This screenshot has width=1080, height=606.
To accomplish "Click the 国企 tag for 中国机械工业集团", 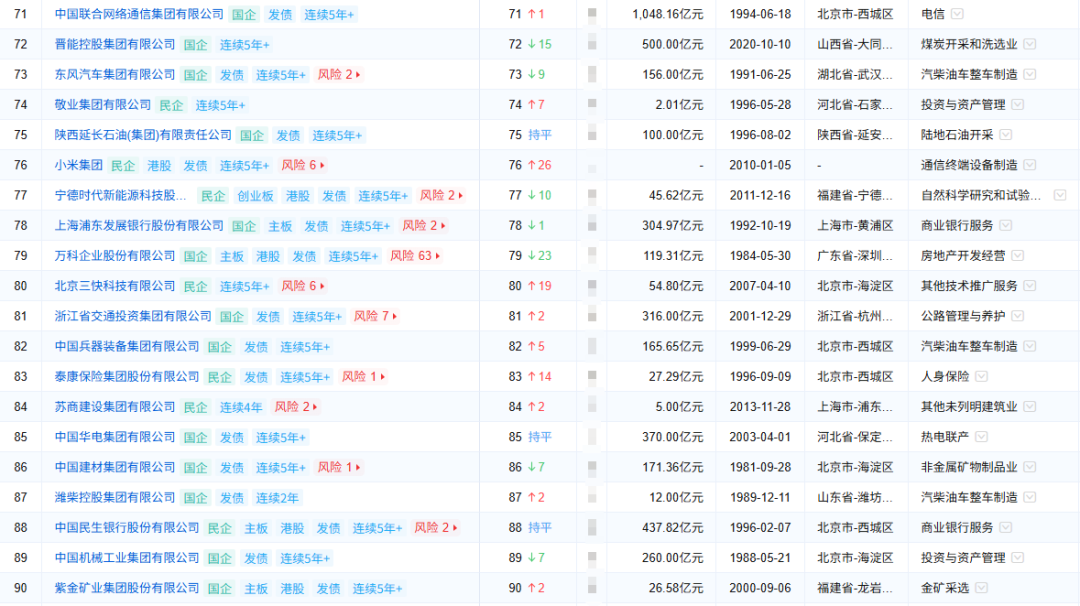I will point(220,558).
